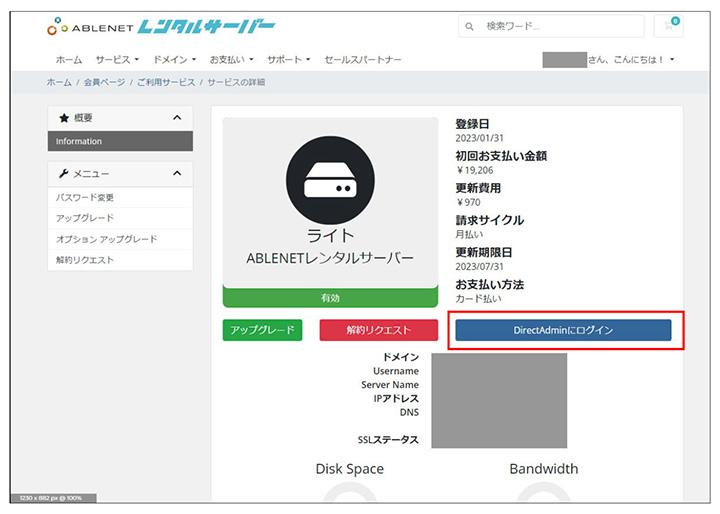The height and width of the screenshot is (514, 720).
Task: Click the wrench icon beside メニュー
Action: 64,174
